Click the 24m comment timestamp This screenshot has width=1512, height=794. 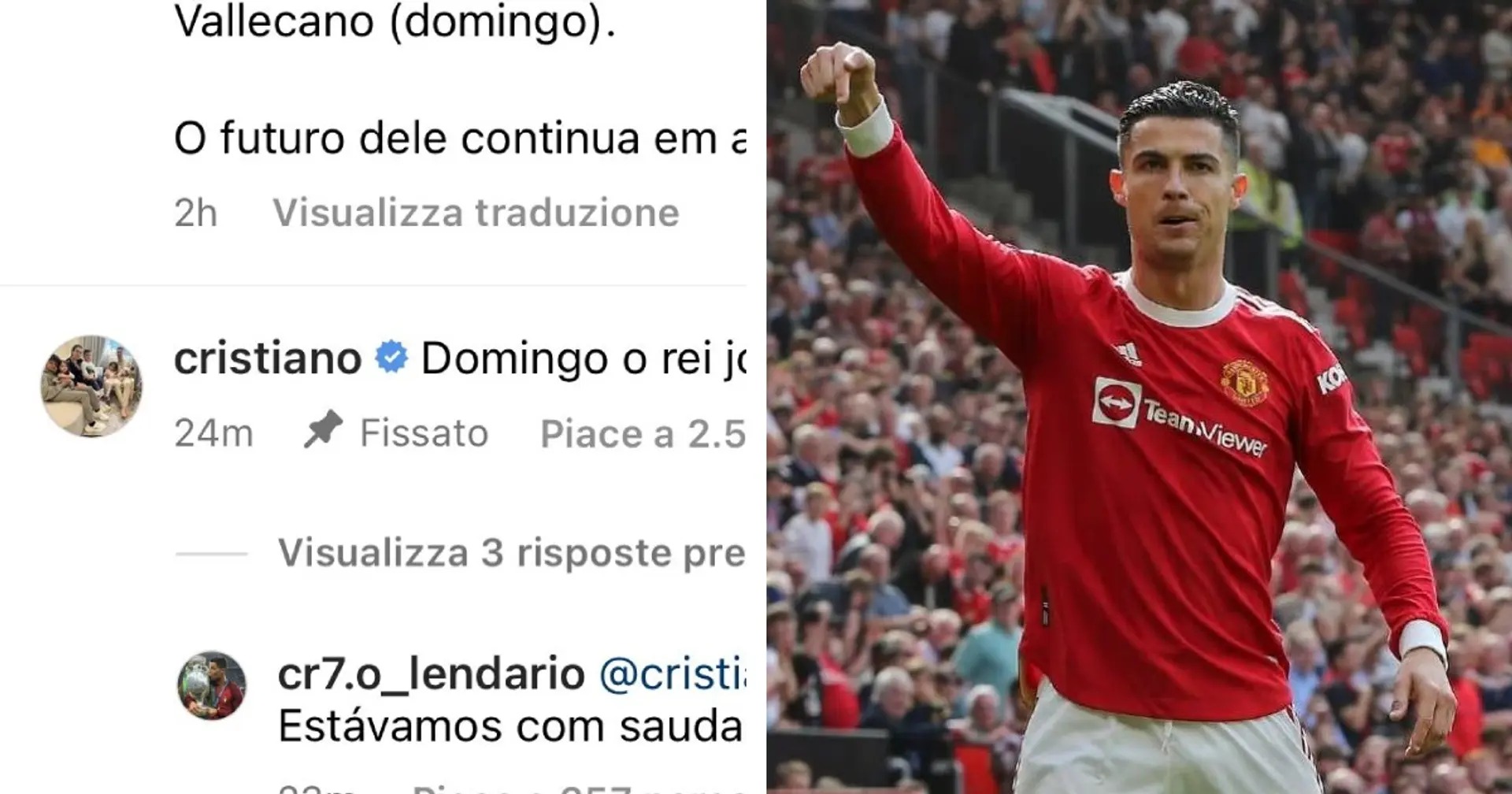click(x=213, y=433)
